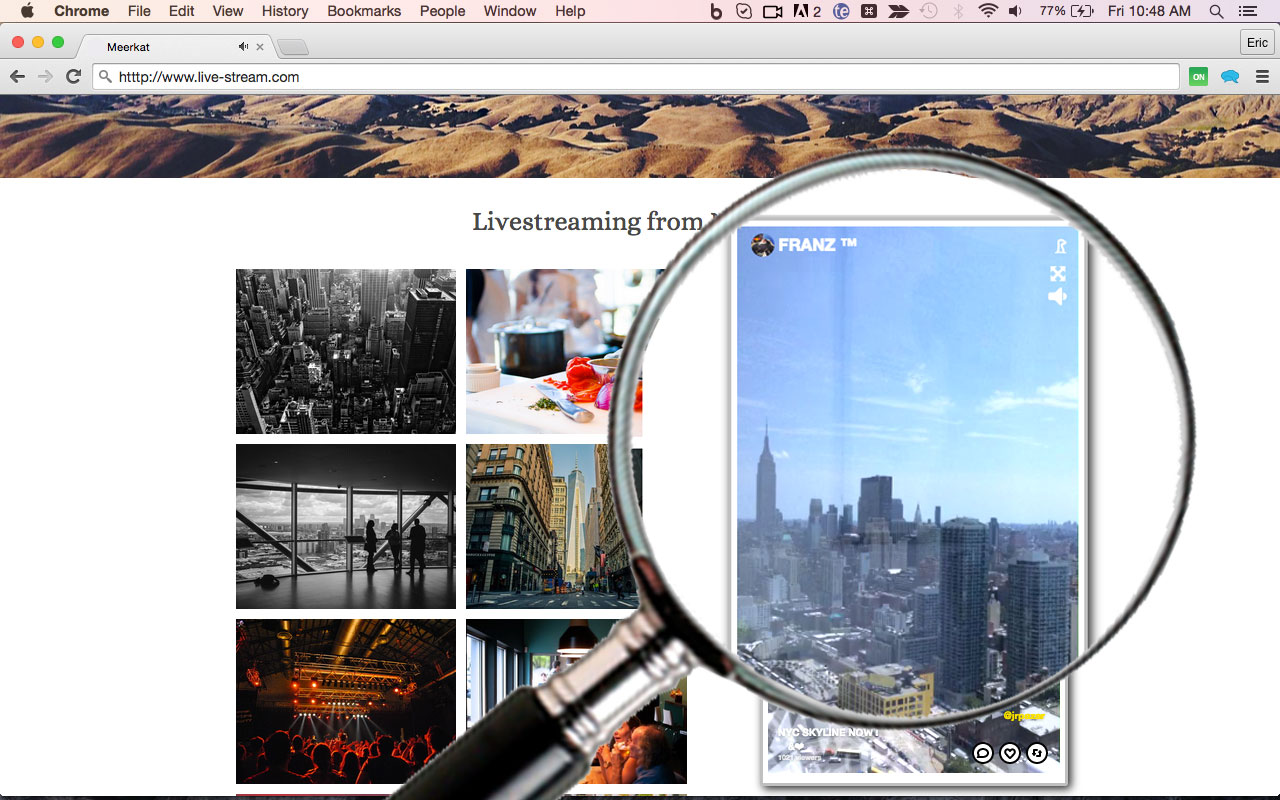Open the People menu
This screenshot has width=1280, height=800.
[x=442, y=11]
